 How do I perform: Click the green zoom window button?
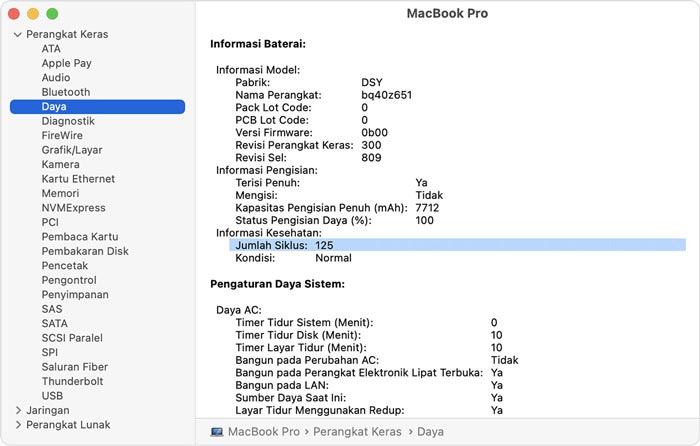(x=52, y=14)
